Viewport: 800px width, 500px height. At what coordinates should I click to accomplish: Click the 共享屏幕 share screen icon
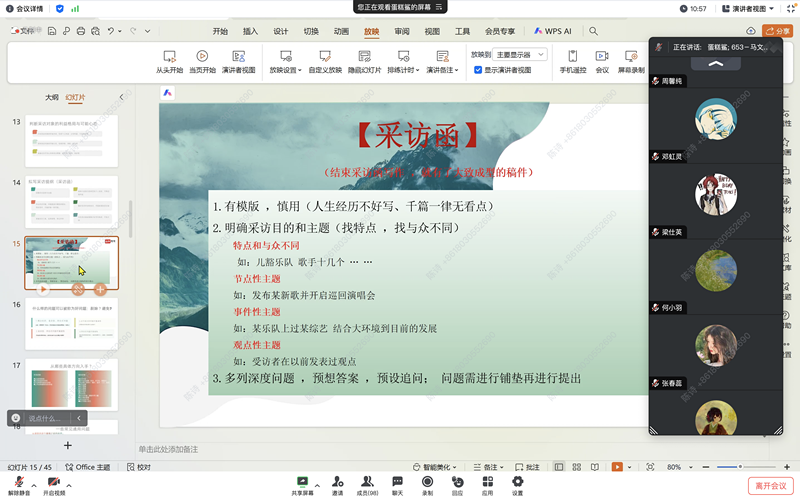click(x=302, y=482)
